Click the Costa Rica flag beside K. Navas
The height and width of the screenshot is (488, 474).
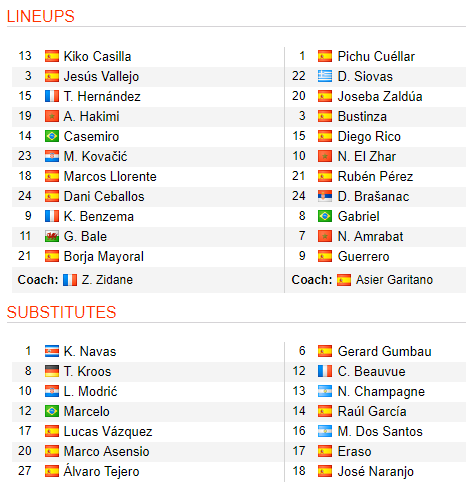(x=52, y=351)
